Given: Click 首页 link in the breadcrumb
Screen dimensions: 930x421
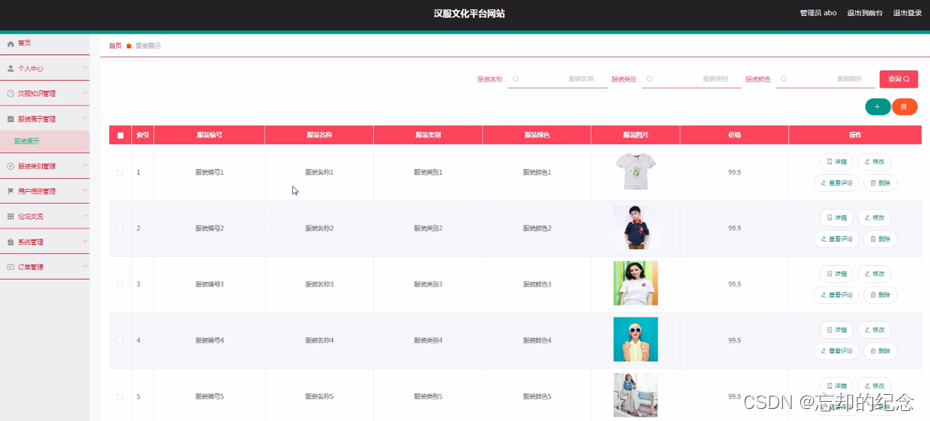Looking at the screenshot, I should (115, 46).
